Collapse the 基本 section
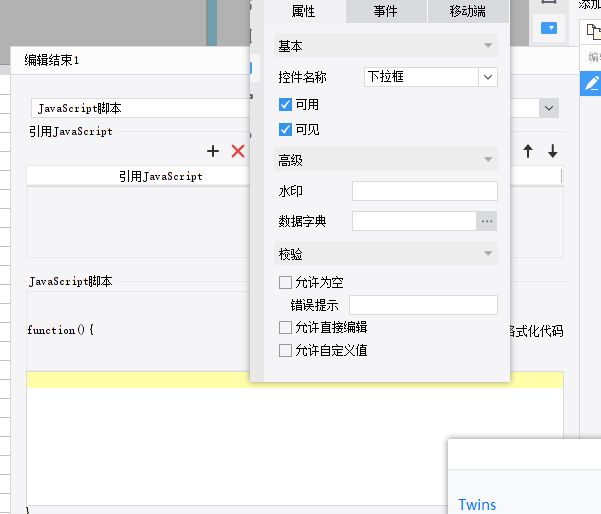 point(386,46)
